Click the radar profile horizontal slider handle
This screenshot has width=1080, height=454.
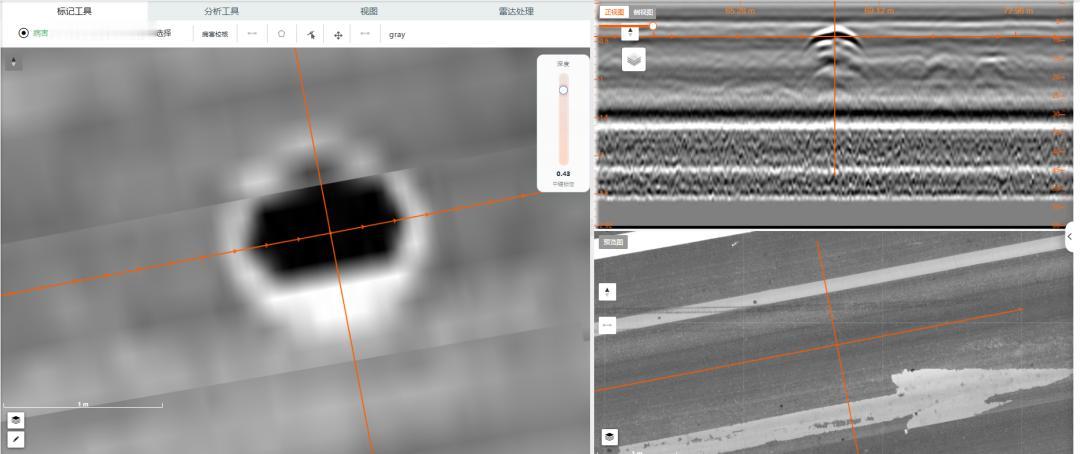[652, 26]
